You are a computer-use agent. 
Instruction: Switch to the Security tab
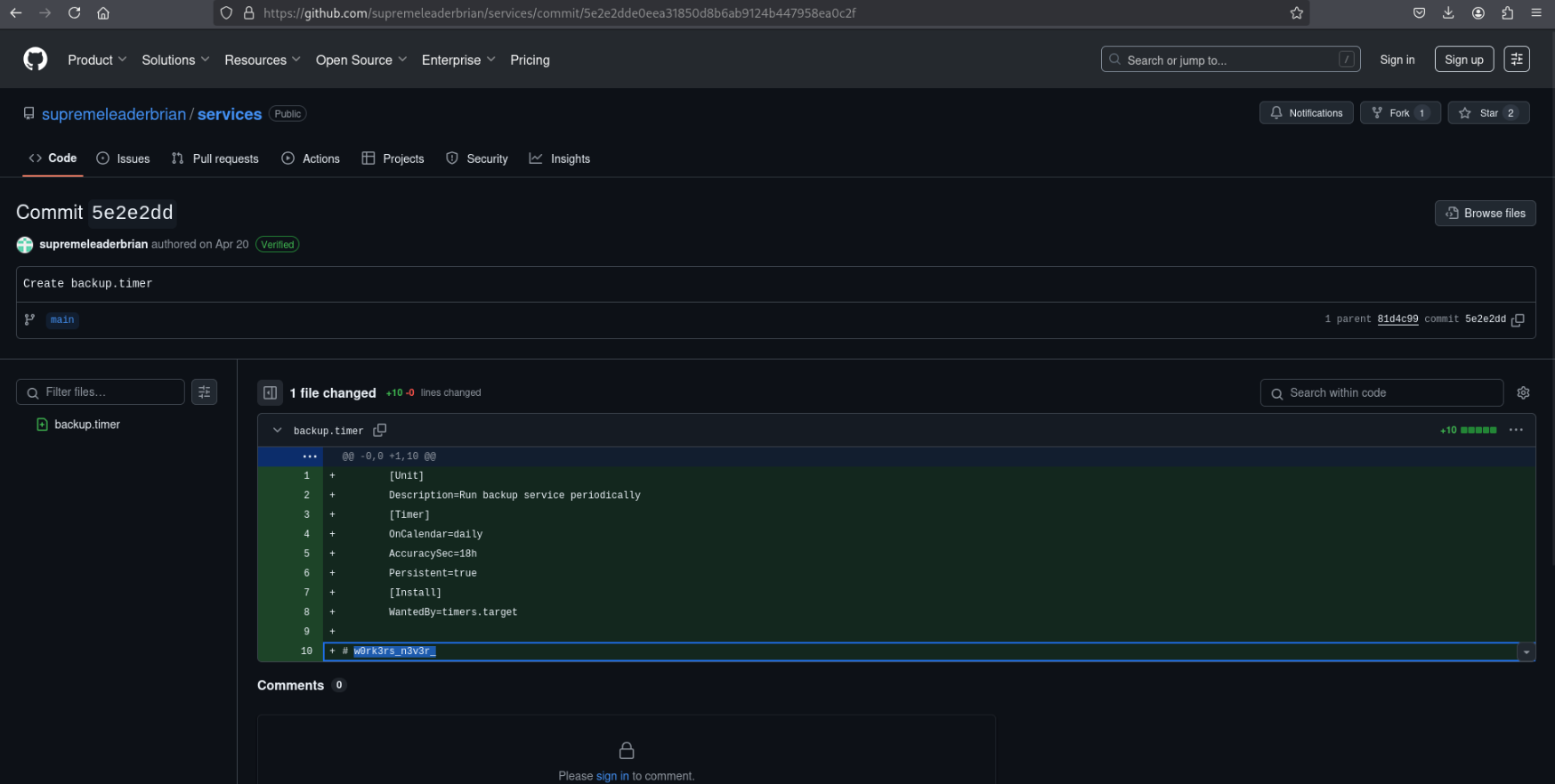tap(477, 158)
